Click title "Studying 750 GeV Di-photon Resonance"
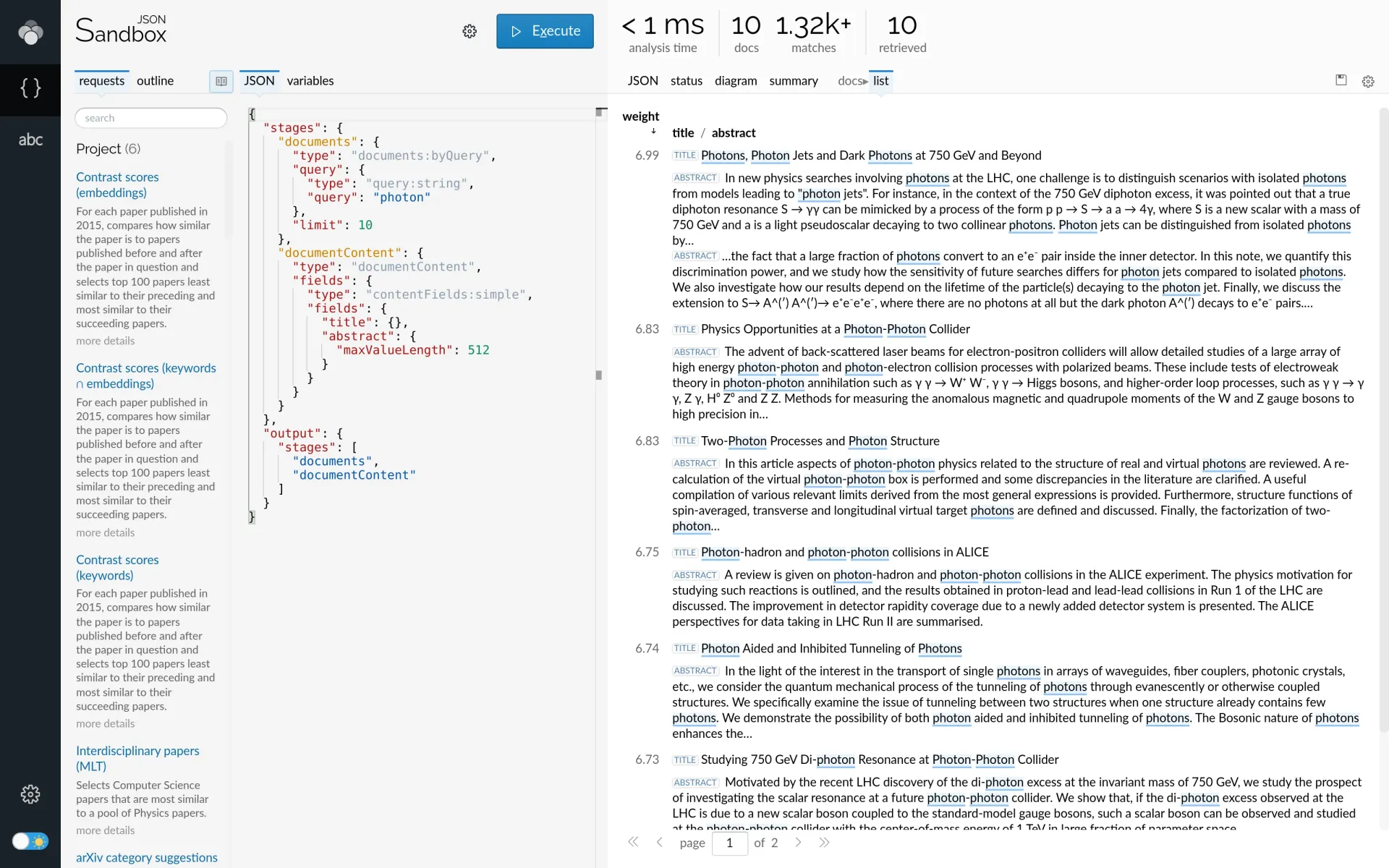This screenshot has height=868, width=1389. [879, 760]
